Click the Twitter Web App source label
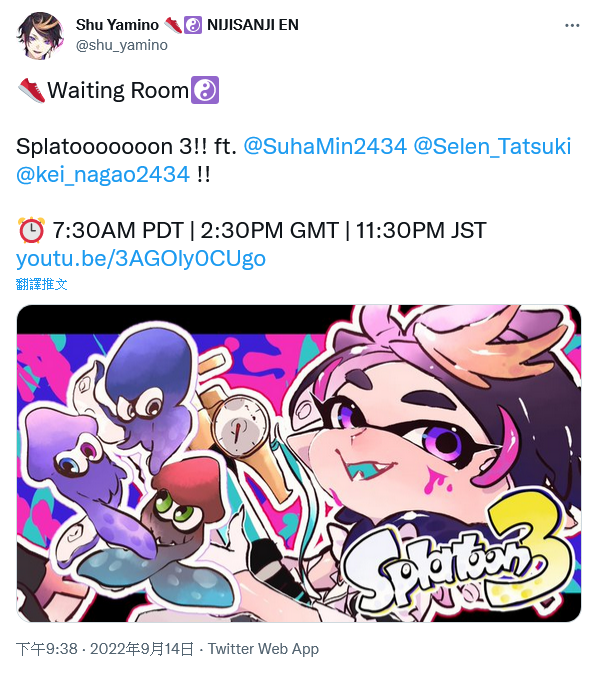The image size is (598, 675). pos(263,649)
